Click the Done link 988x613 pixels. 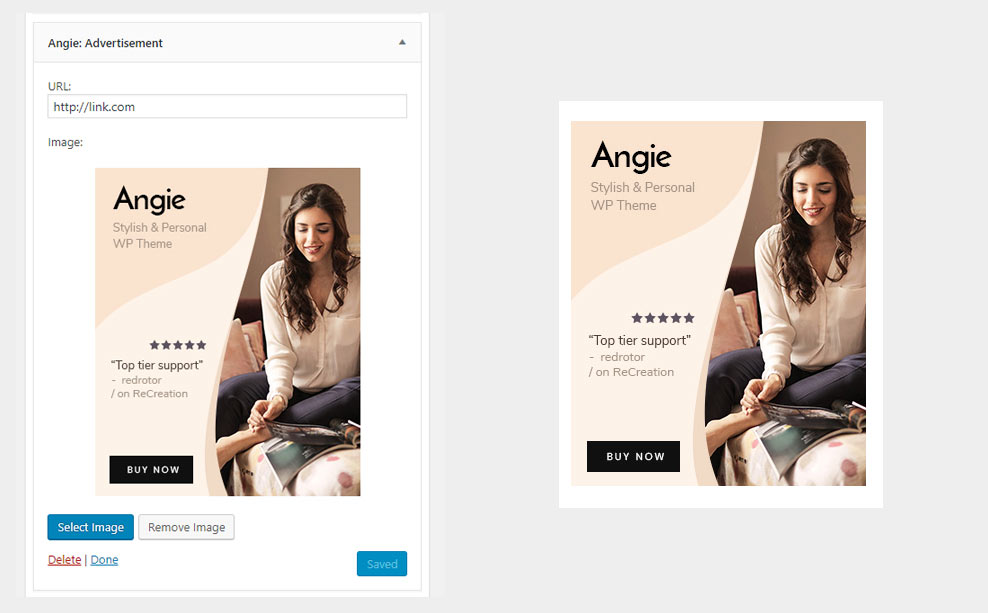tap(104, 560)
